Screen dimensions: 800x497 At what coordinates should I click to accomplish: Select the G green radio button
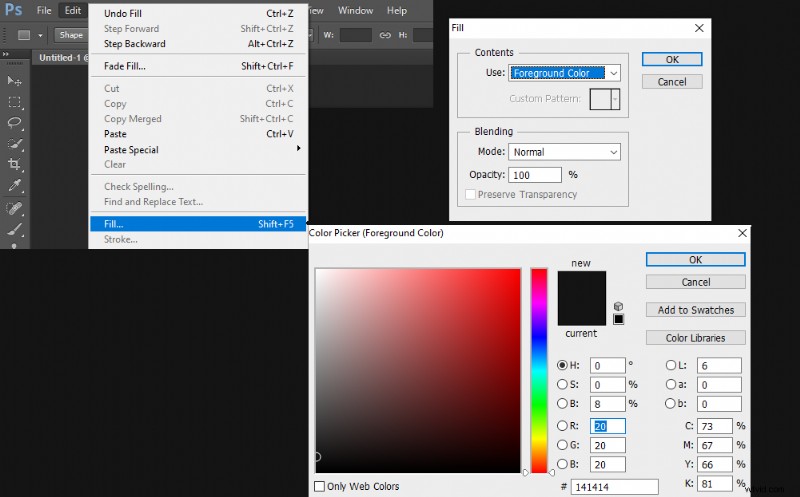point(562,445)
